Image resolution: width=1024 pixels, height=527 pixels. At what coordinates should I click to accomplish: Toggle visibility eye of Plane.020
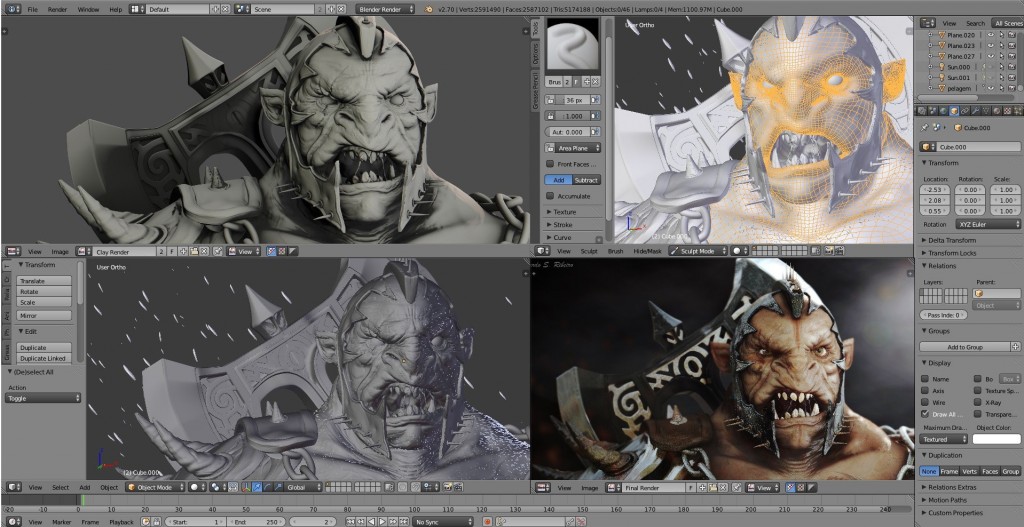[991, 35]
